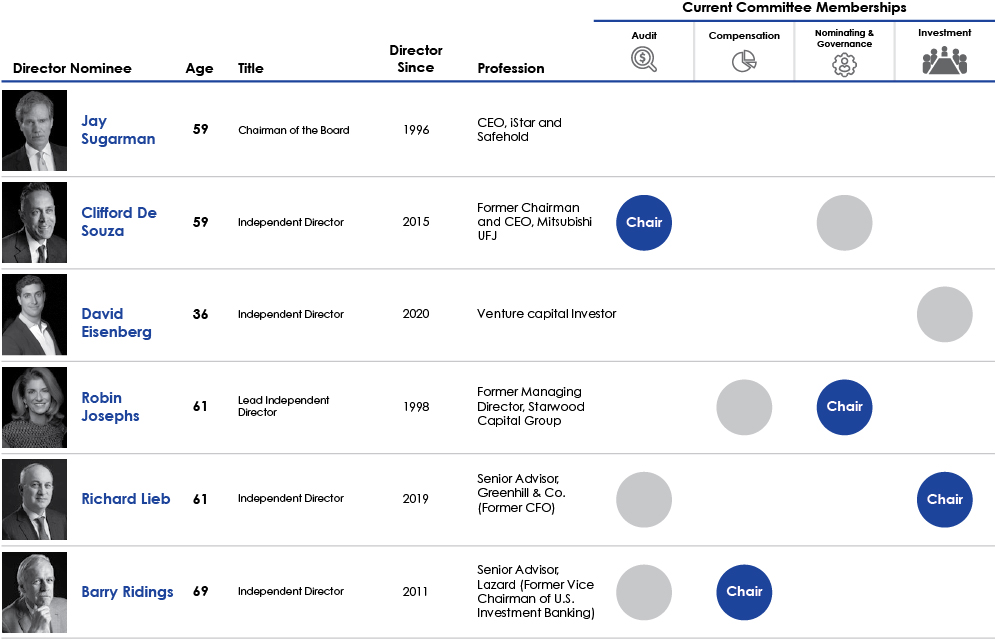Click the Nominating & Governance gear icon
The height and width of the screenshot is (640, 996).
click(x=844, y=65)
